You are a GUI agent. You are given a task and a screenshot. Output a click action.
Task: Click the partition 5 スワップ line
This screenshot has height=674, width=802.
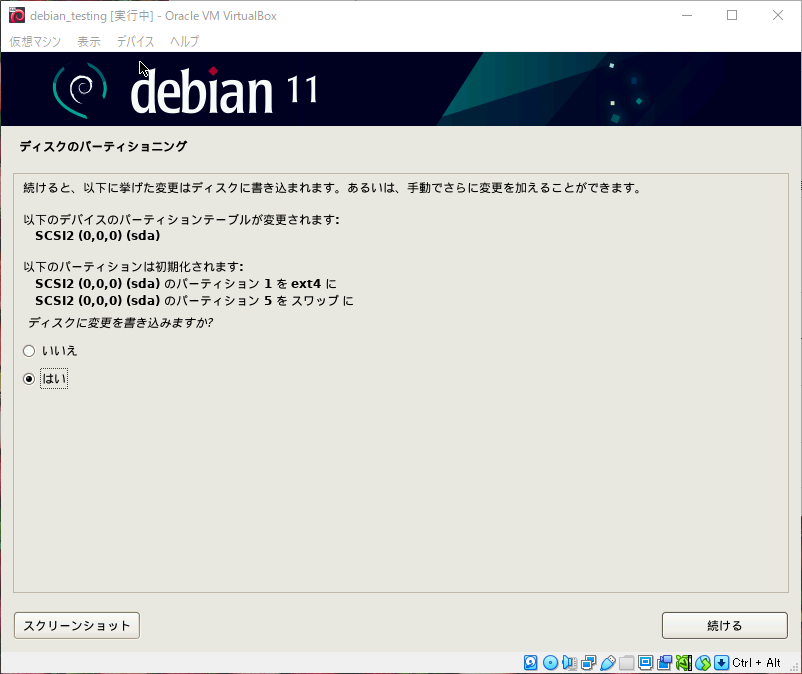tap(194, 301)
